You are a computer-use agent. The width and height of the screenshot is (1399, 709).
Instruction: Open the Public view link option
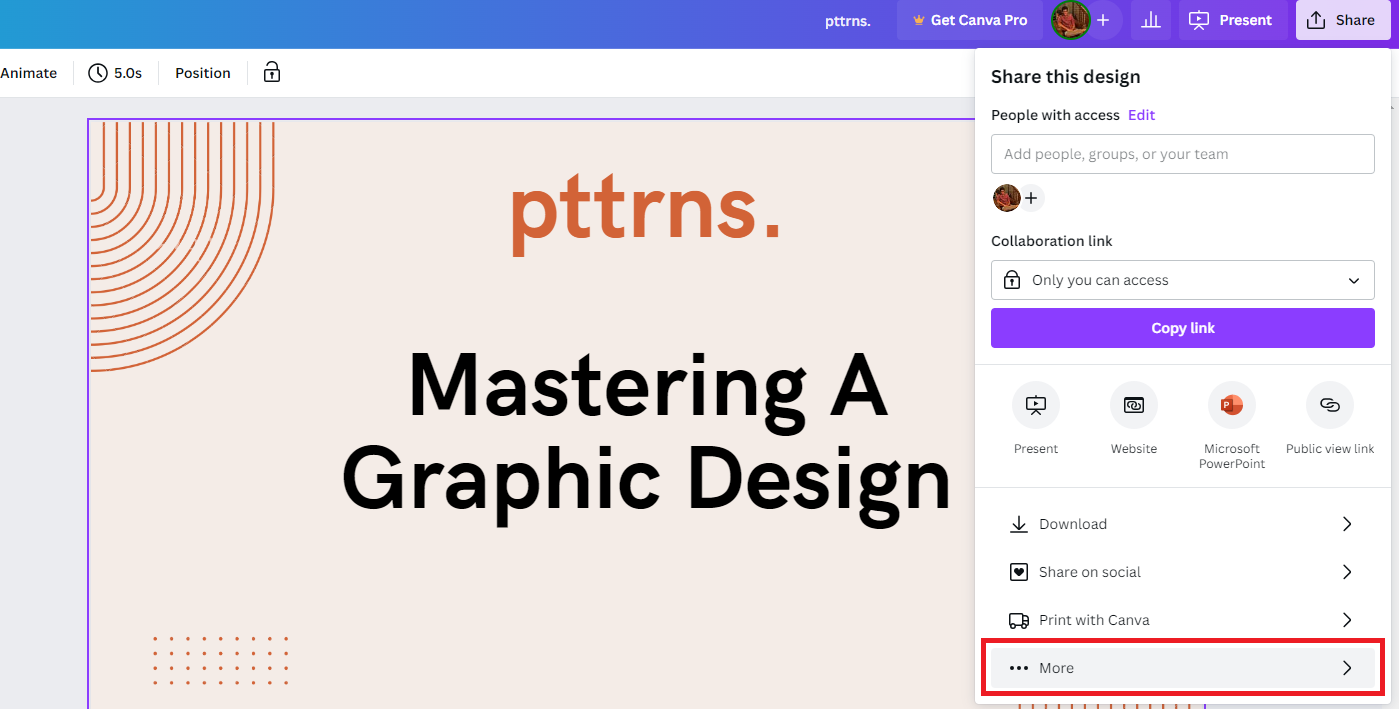(x=1329, y=405)
